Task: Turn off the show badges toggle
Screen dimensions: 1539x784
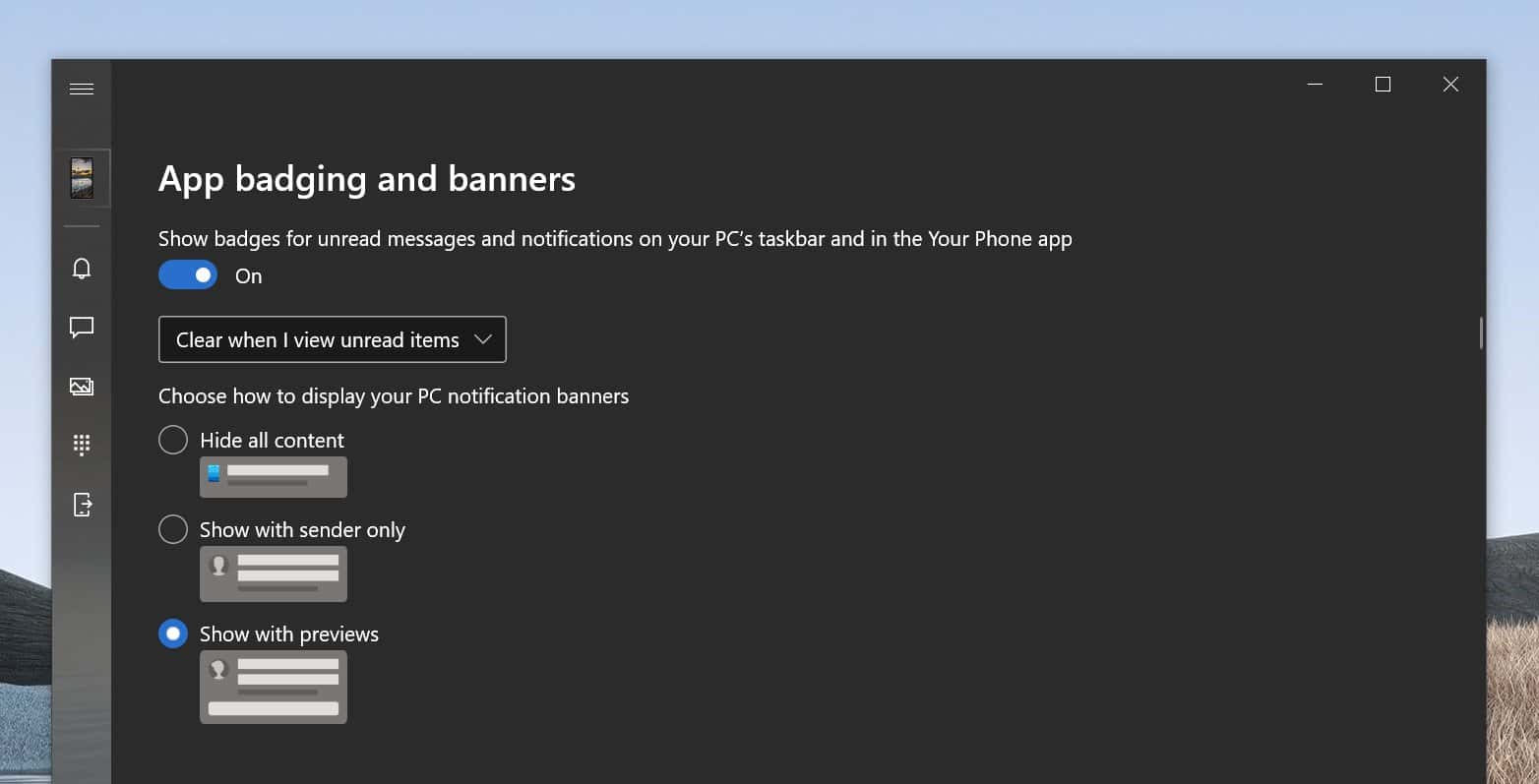Action: pyautogui.click(x=188, y=275)
